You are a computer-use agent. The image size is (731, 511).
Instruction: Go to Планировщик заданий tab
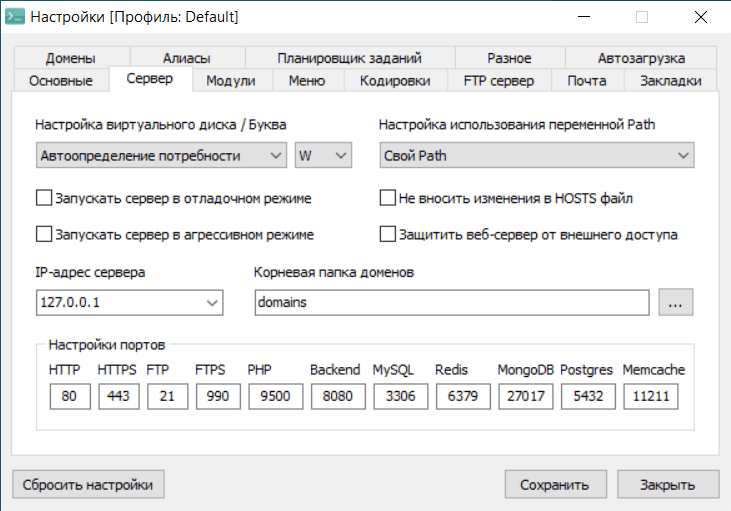[x=350, y=58]
